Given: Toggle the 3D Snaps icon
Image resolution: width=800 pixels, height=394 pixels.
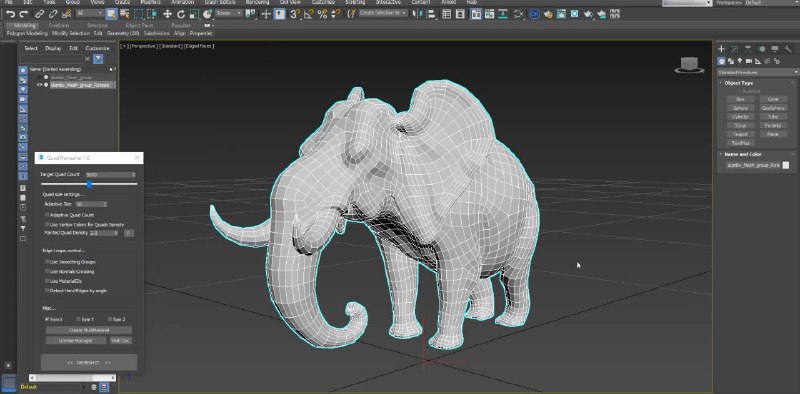Looking at the screenshot, I should 294,14.
